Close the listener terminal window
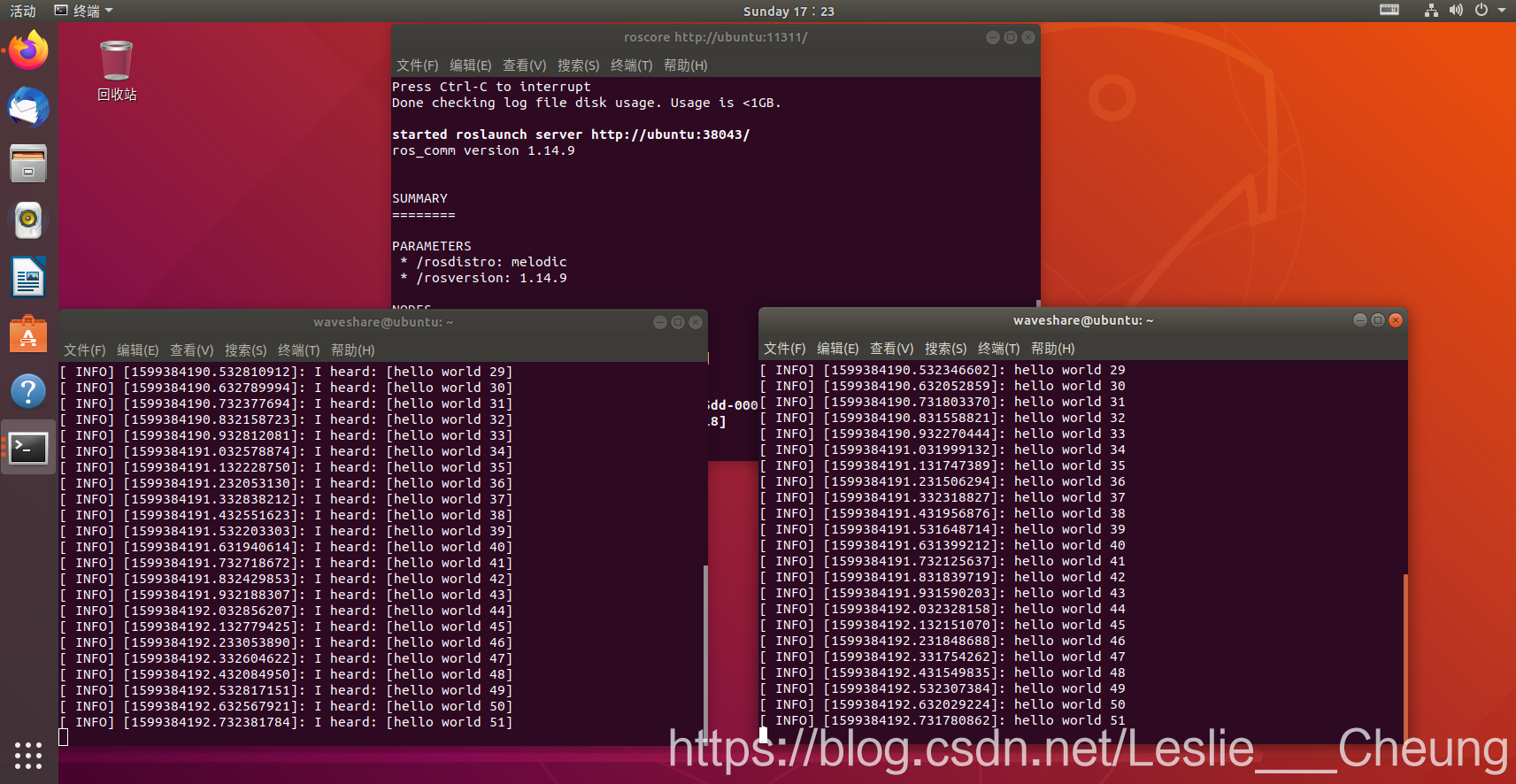The width and height of the screenshot is (1516, 784). [695, 322]
